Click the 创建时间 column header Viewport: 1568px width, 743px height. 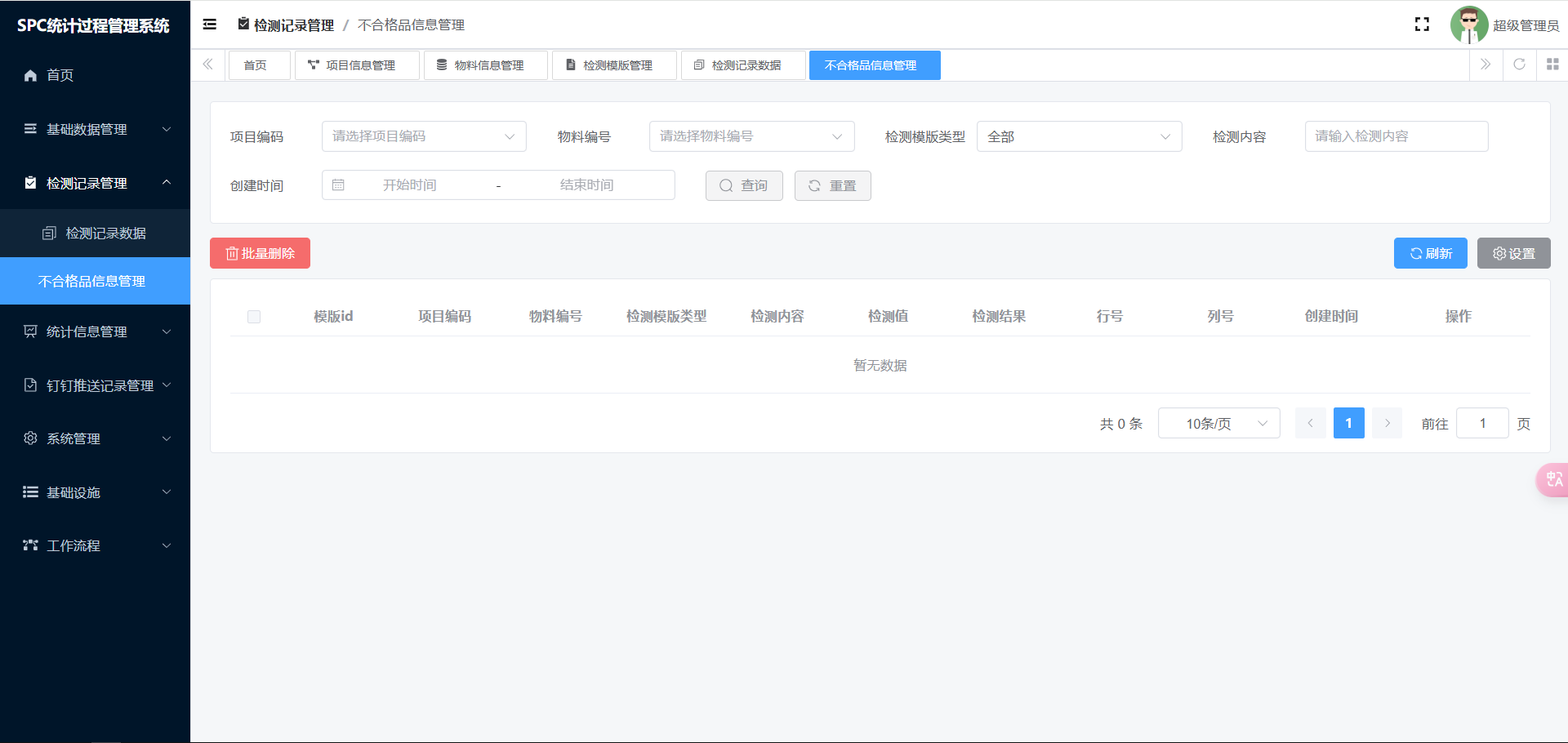[1331, 316]
